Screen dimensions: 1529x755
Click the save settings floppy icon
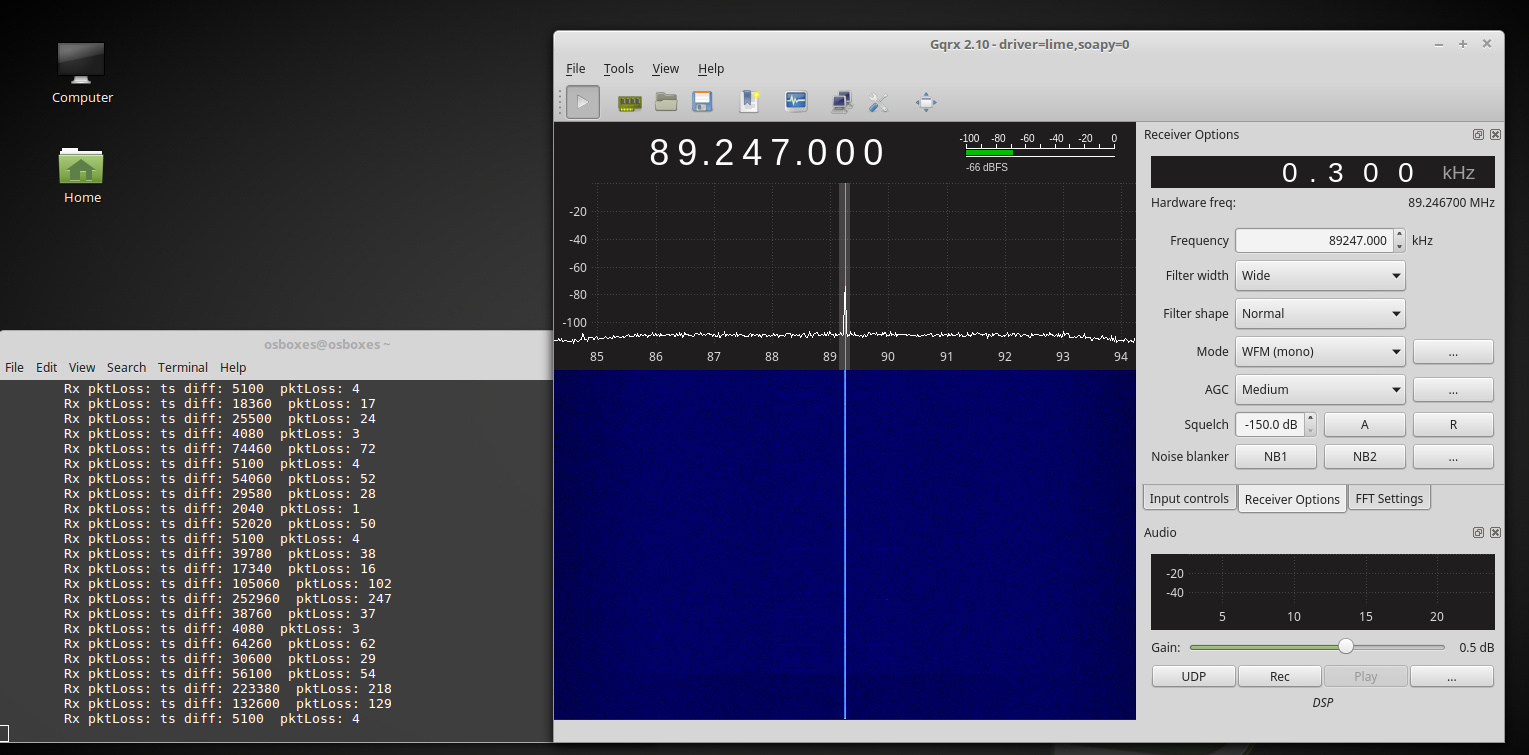tap(702, 102)
